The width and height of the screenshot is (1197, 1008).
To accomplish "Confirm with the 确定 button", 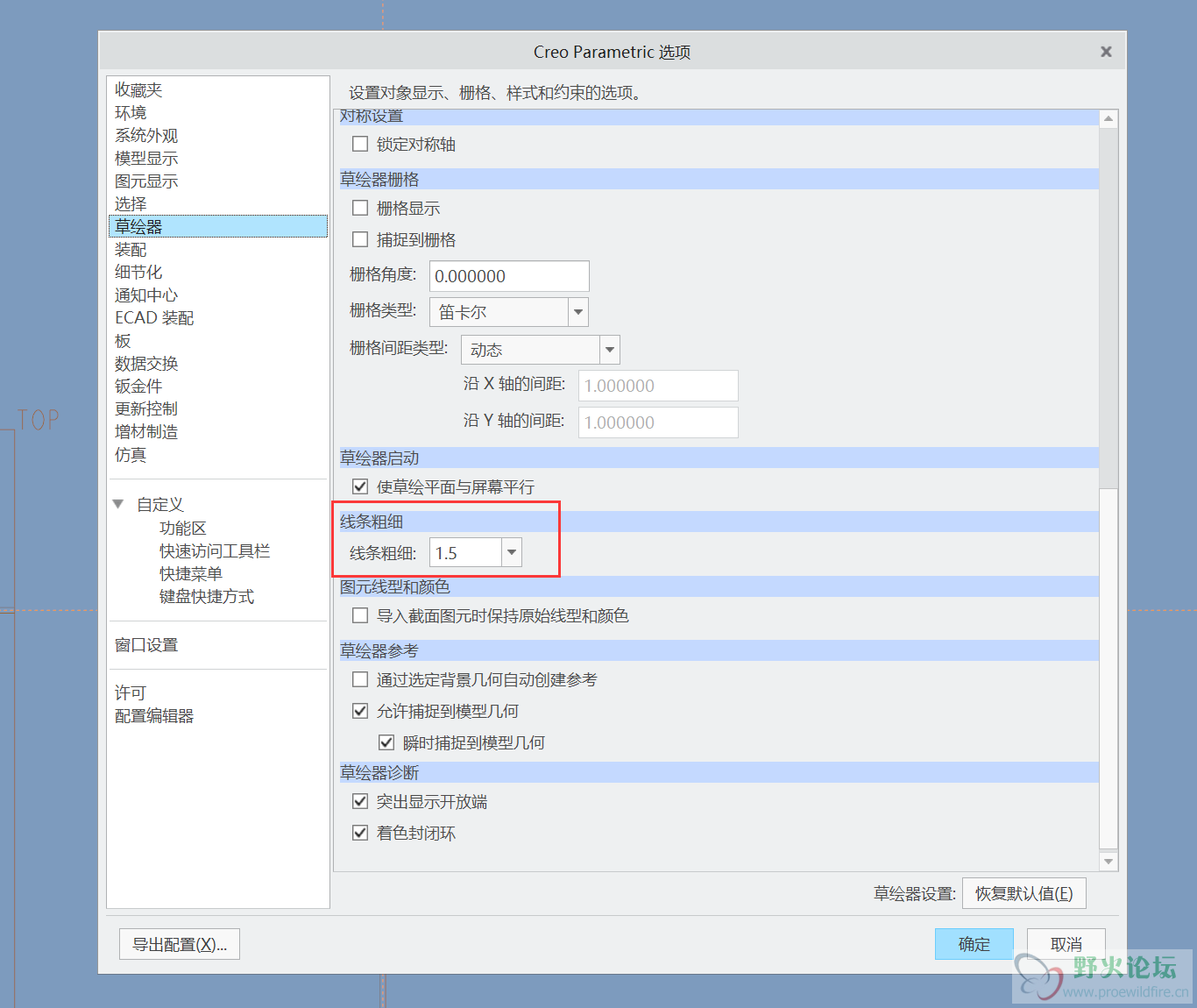I will coord(974,944).
